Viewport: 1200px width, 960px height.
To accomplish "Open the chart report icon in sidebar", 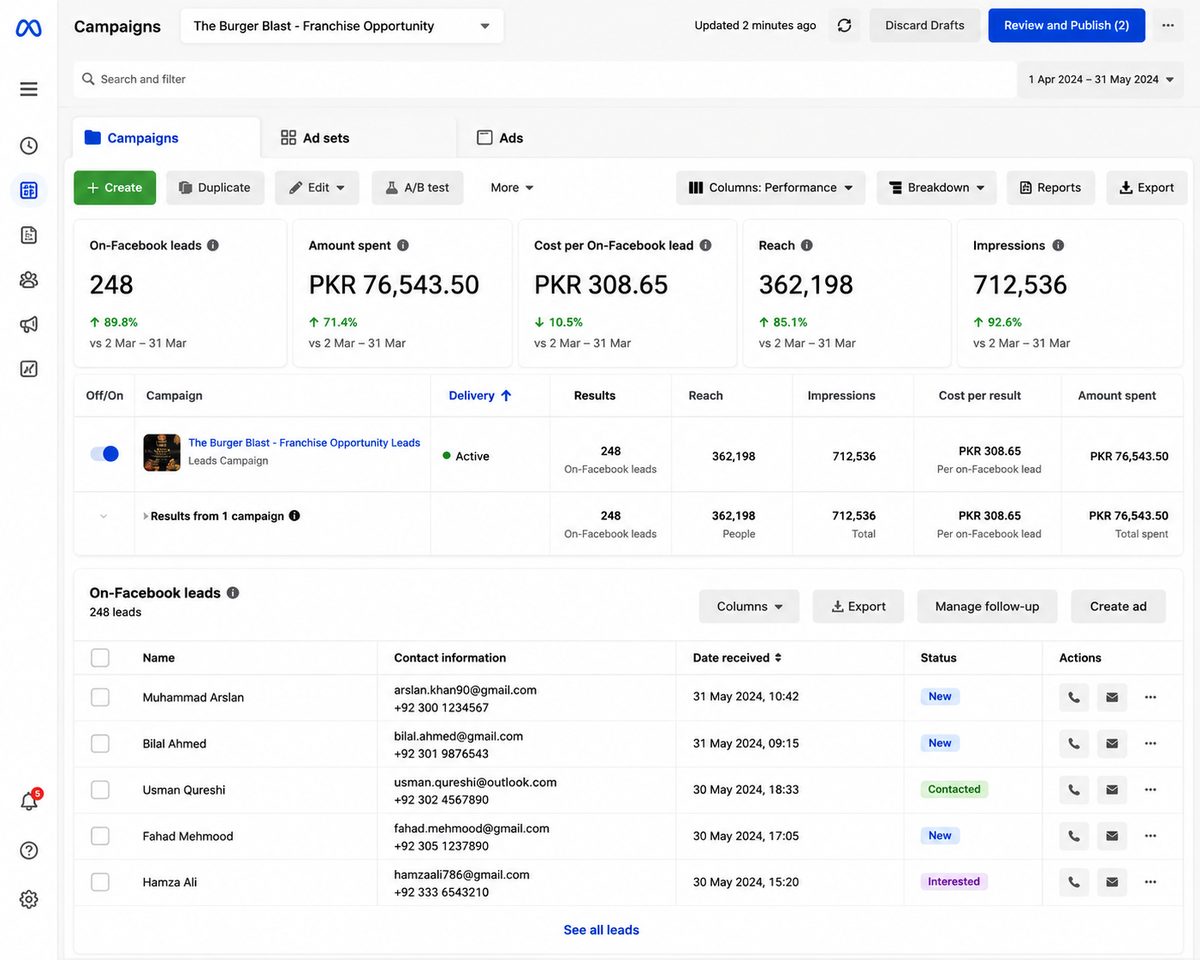I will tap(29, 369).
